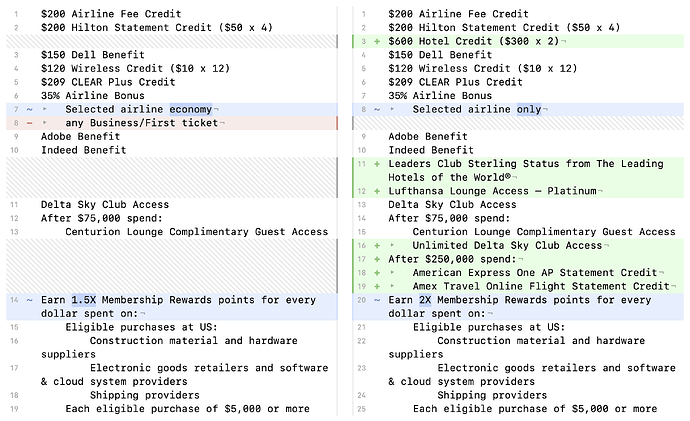
Task: Click the plus marker beside American Express One AP
Action: (377, 272)
